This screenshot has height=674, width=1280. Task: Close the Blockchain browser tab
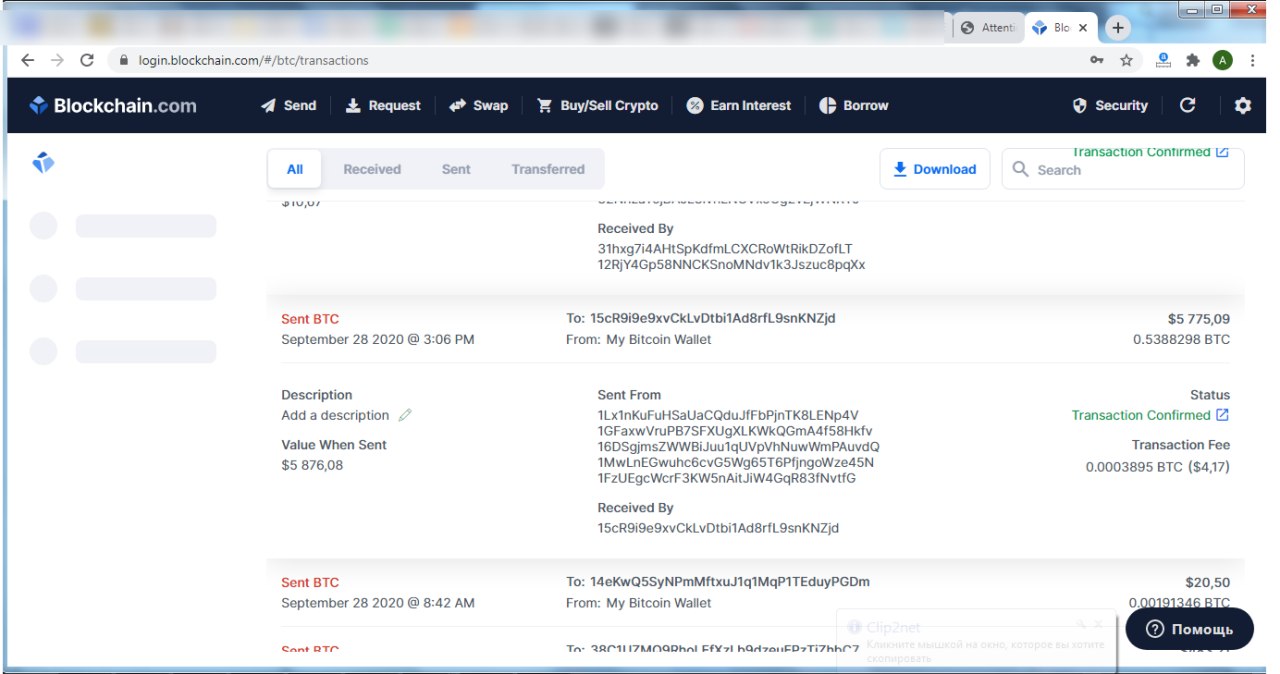point(1082,28)
